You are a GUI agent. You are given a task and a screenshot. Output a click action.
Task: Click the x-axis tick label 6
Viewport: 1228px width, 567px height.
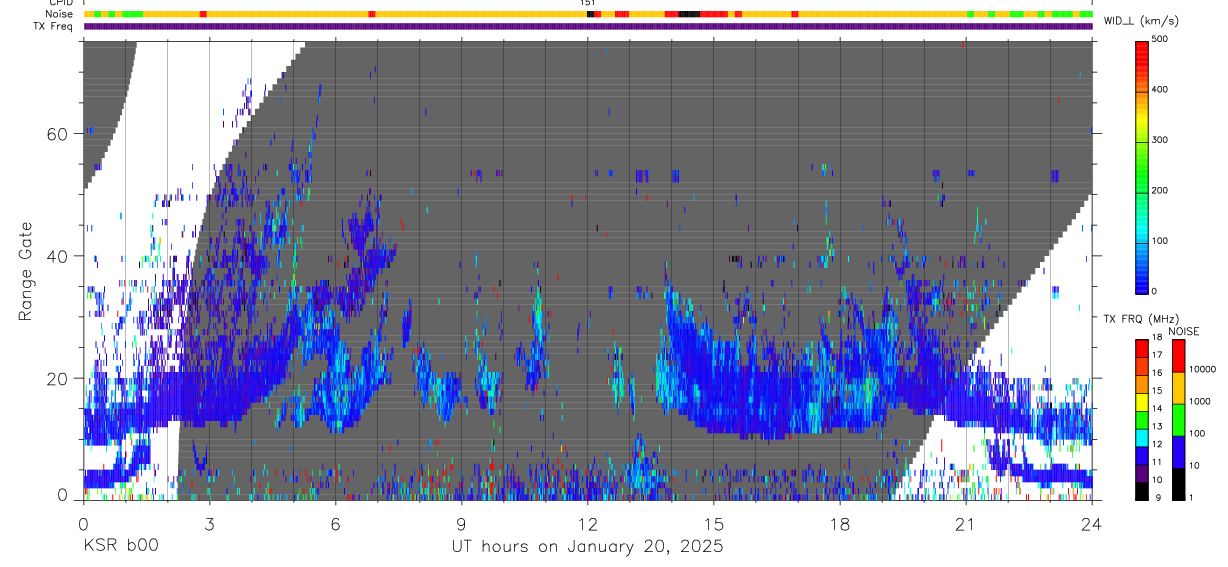(336, 523)
